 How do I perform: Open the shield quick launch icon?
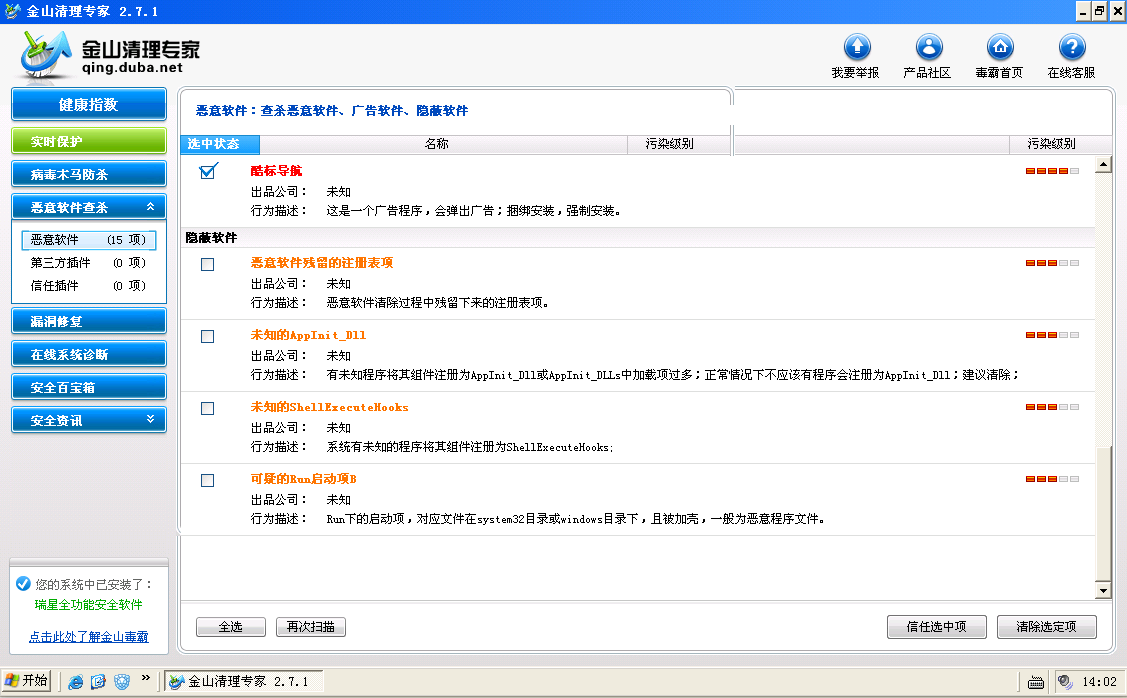(122, 681)
